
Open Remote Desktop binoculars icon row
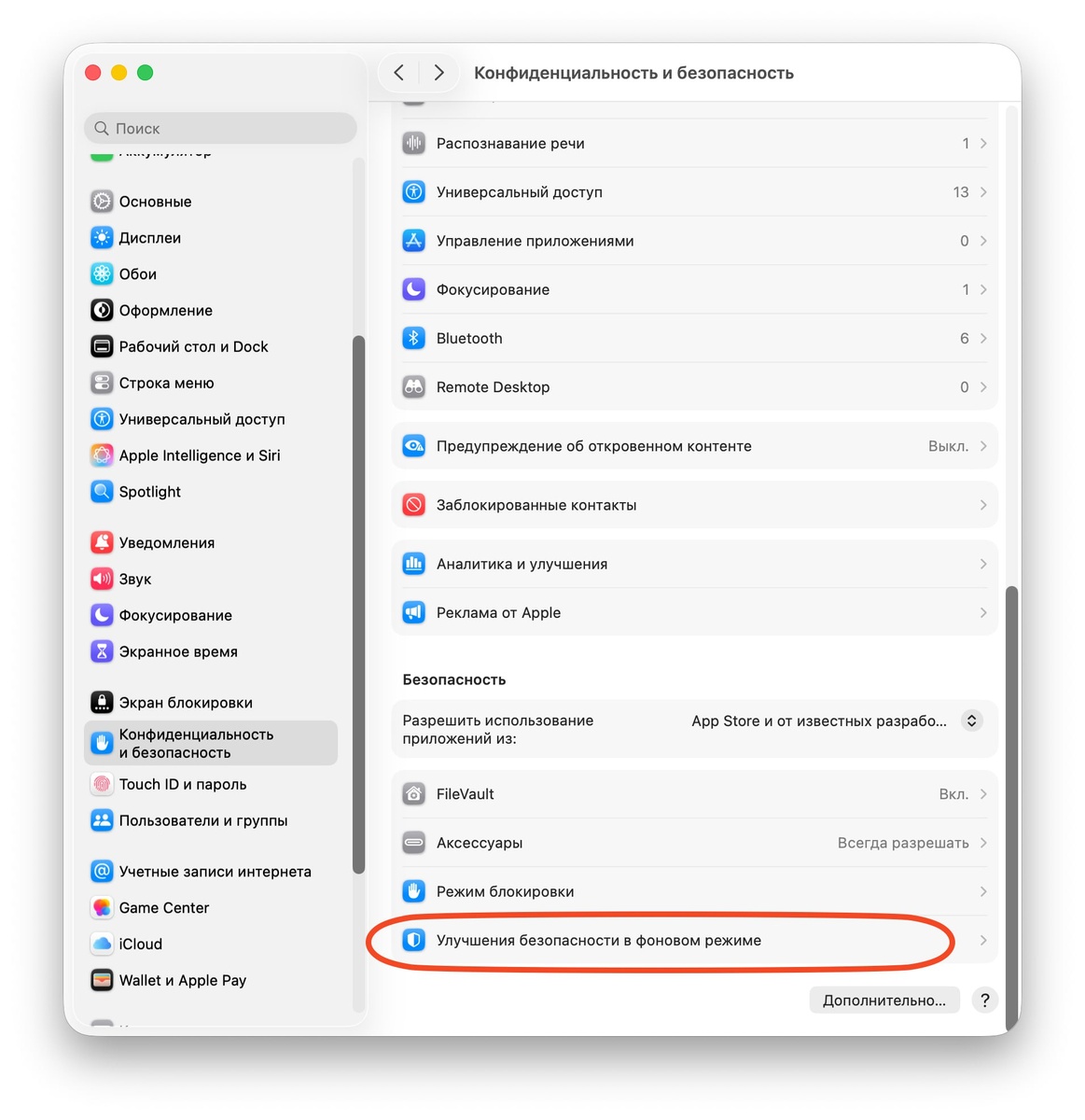(x=413, y=386)
